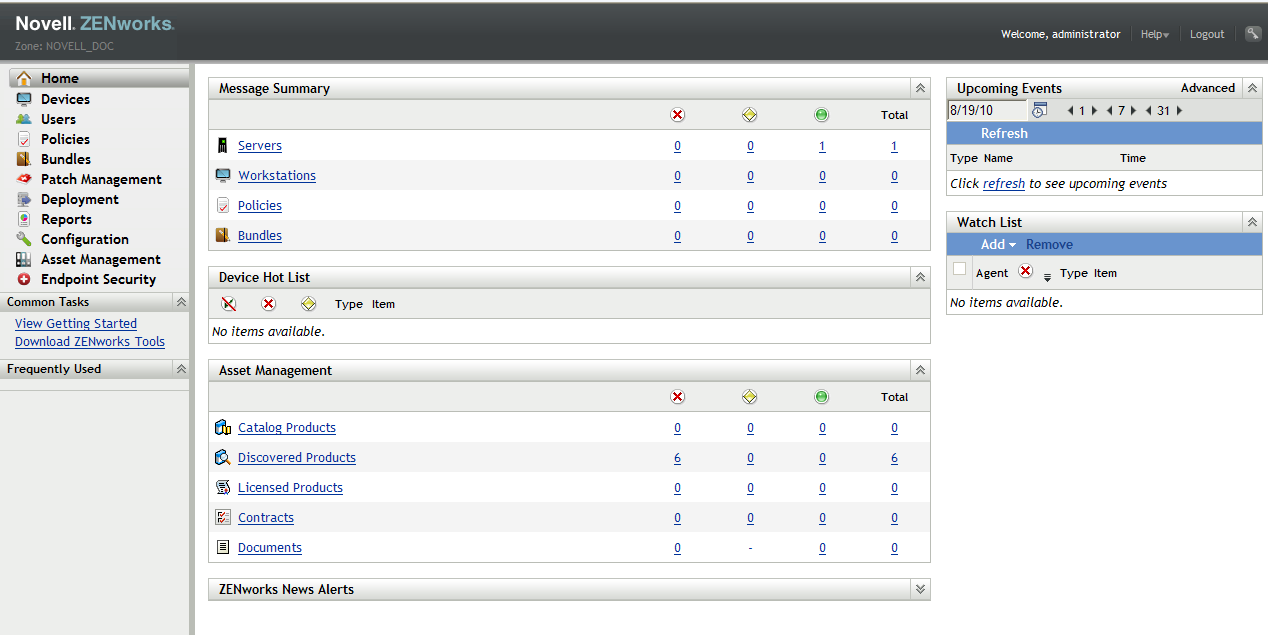Click the Logout link

pos(1207,34)
